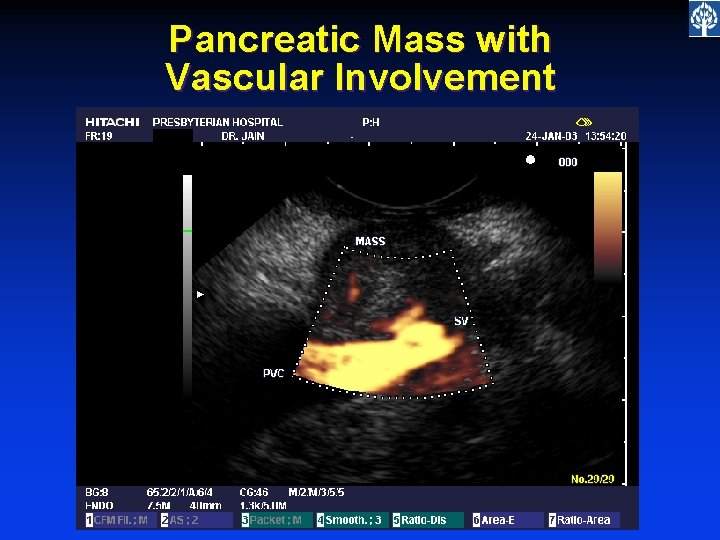Select the 2 AS function key
Screen dimensions: 720x540
[197, 520]
